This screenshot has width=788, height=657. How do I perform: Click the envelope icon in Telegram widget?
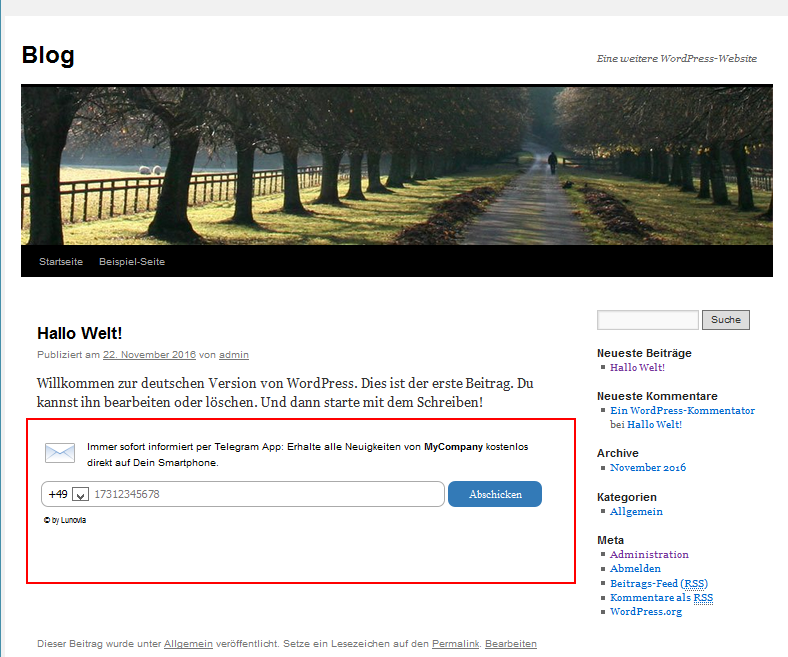pyautogui.click(x=60, y=453)
